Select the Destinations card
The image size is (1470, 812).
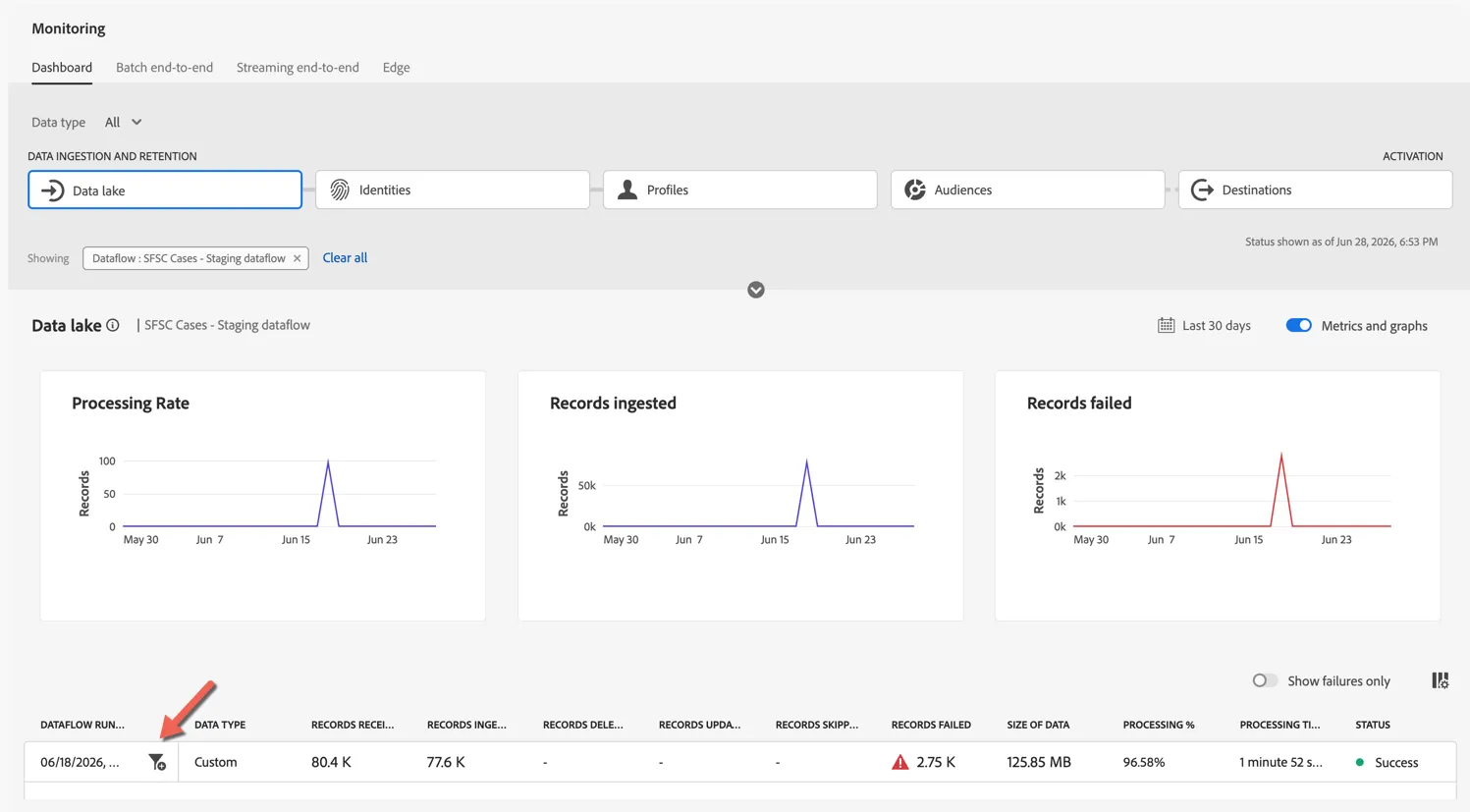point(1315,189)
